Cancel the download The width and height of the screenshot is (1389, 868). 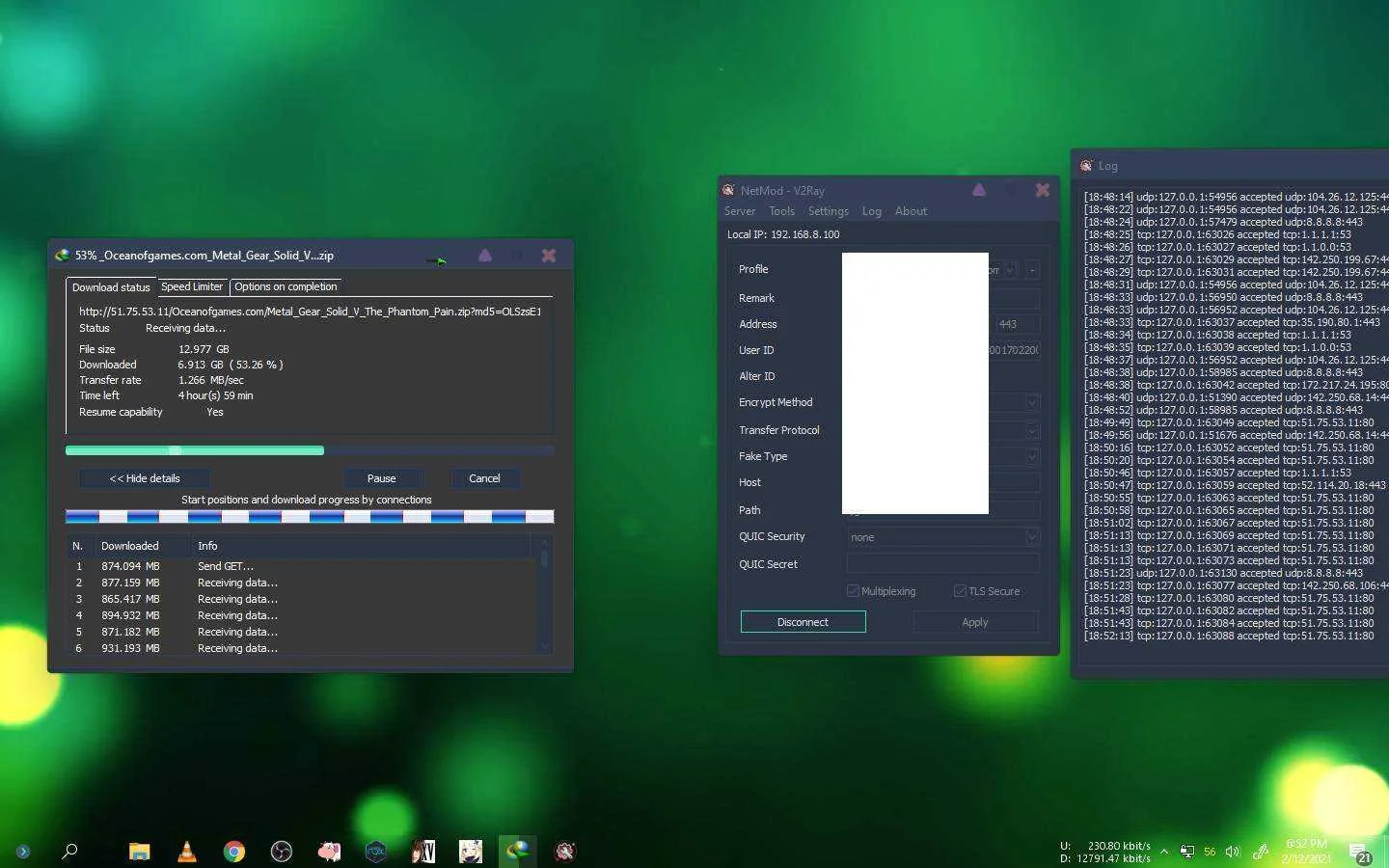pos(484,478)
